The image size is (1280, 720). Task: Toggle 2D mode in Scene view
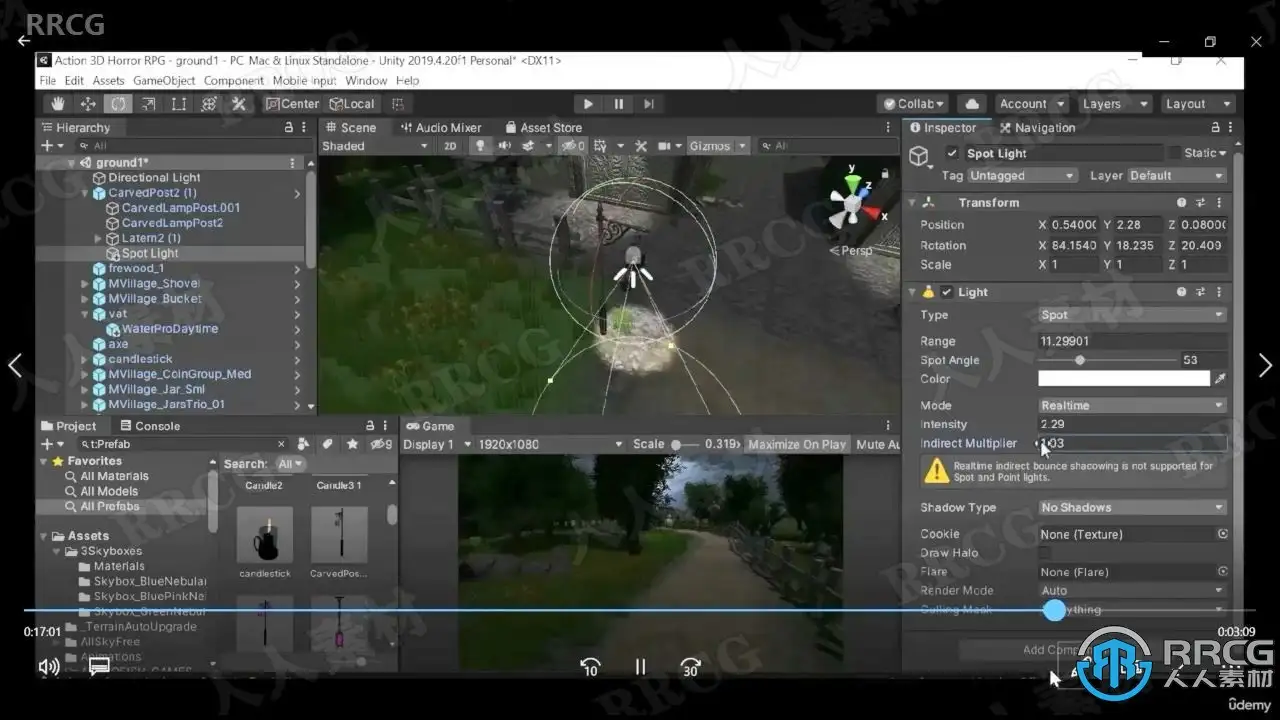450,146
